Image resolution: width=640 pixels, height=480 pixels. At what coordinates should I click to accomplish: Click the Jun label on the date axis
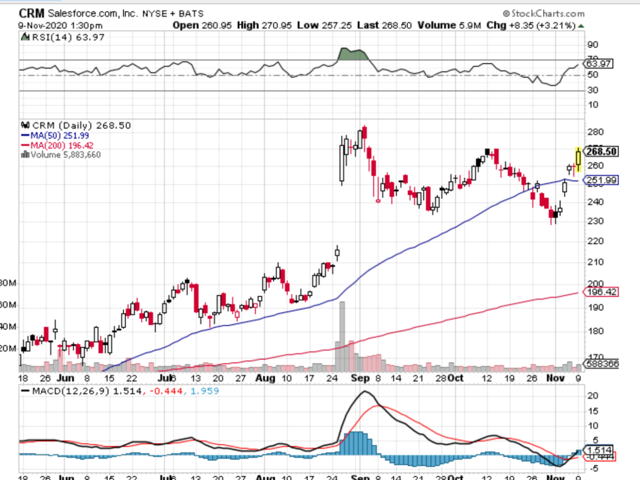65,378
